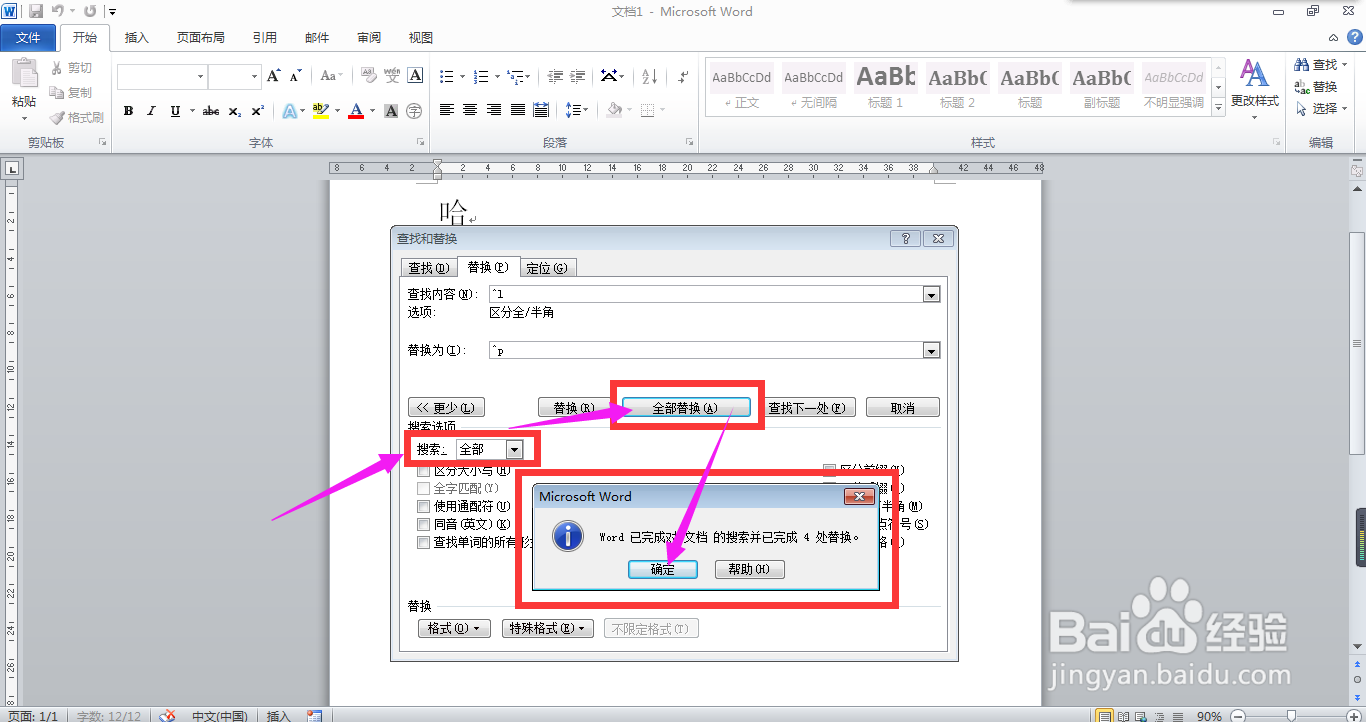This screenshot has width=1366, height=722.
Task: Align text right in paragraph group
Action: tap(494, 110)
